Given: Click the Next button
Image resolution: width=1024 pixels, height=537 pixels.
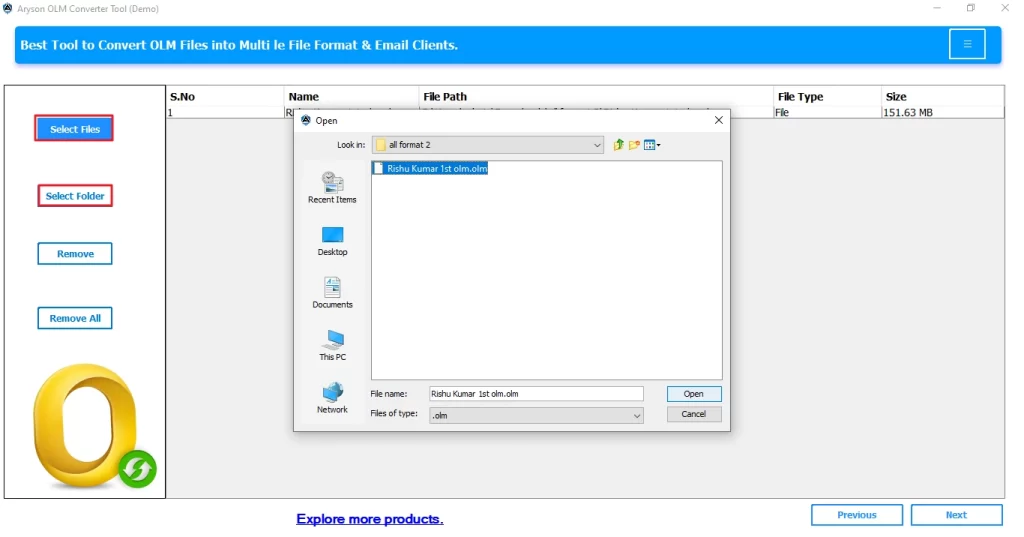Looking at the screenshot, I should pos(956,515).
